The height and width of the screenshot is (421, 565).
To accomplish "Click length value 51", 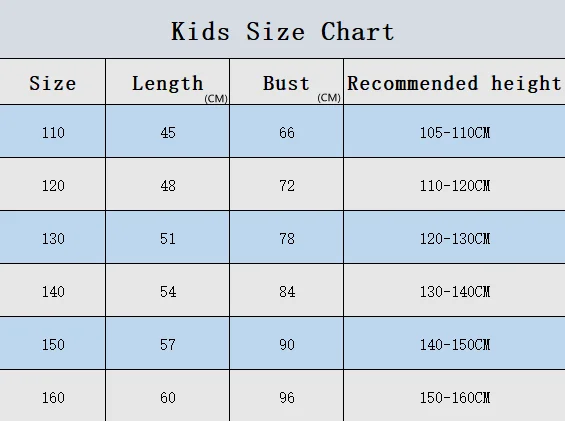I will (x=168, y=239).
